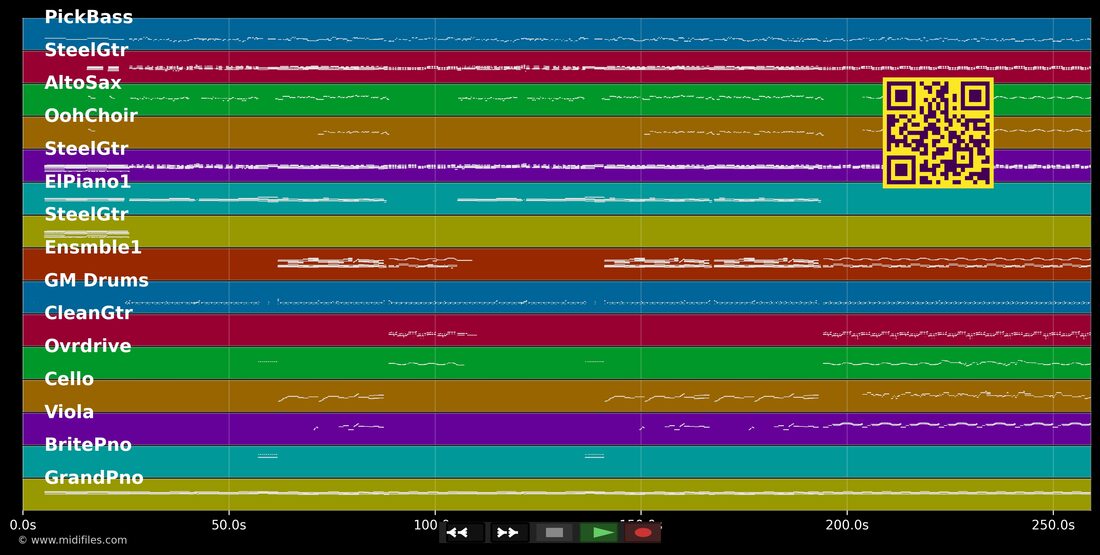
Task: Select the CleanGtr track label
Action: 88,313
